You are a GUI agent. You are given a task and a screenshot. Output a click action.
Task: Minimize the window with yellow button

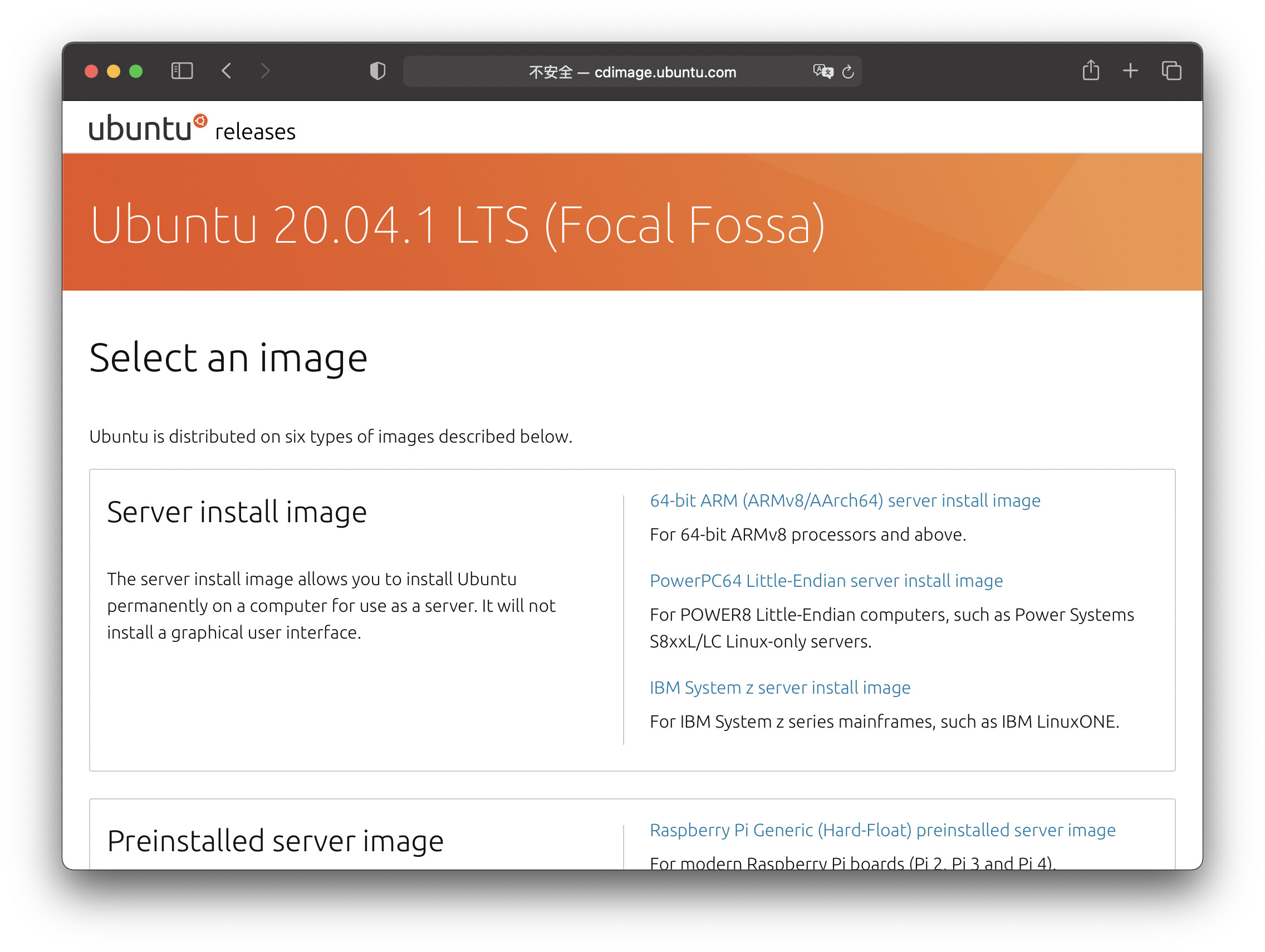coord(113,71)
